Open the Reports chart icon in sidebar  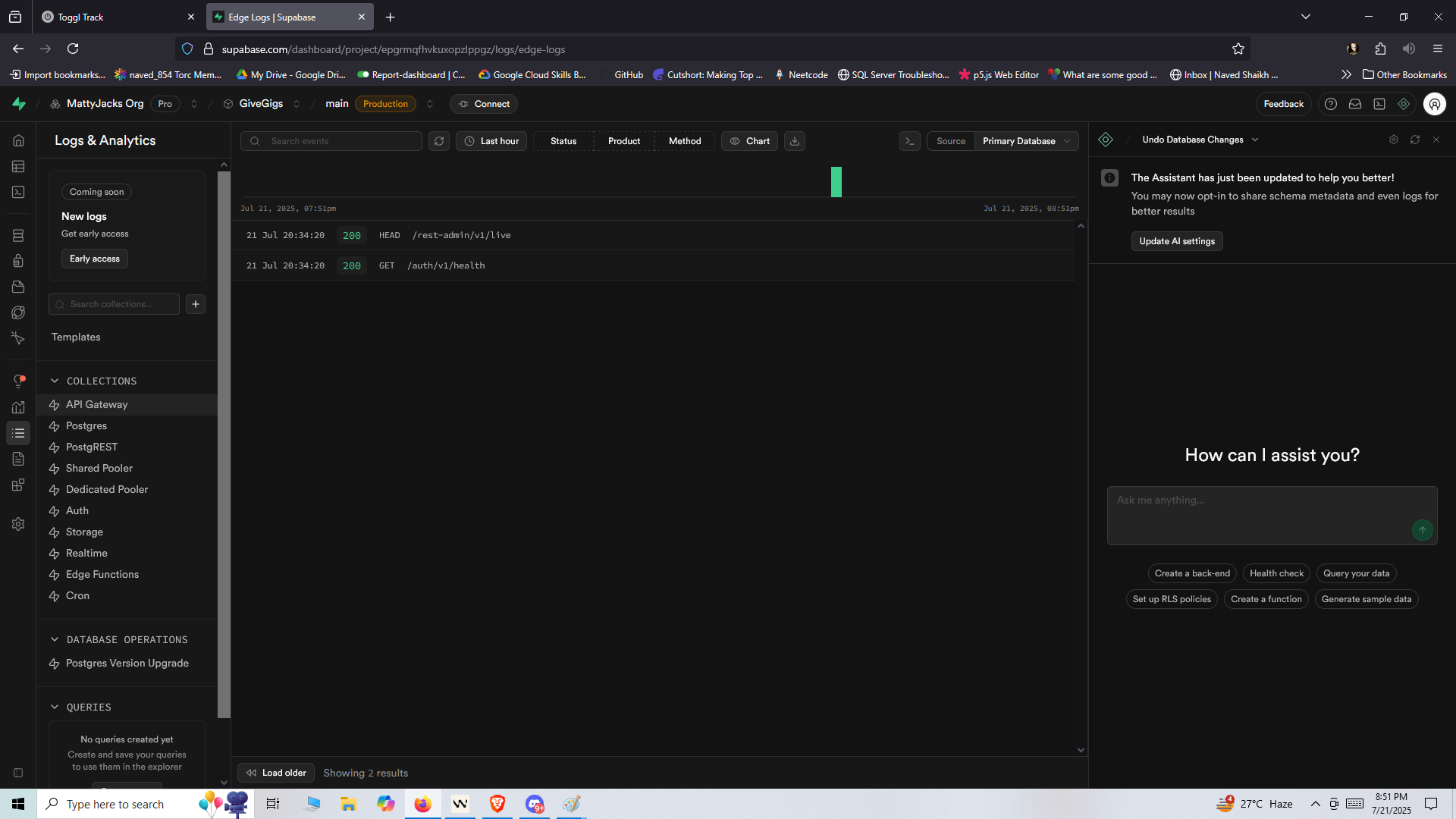[x=18, y=407]
